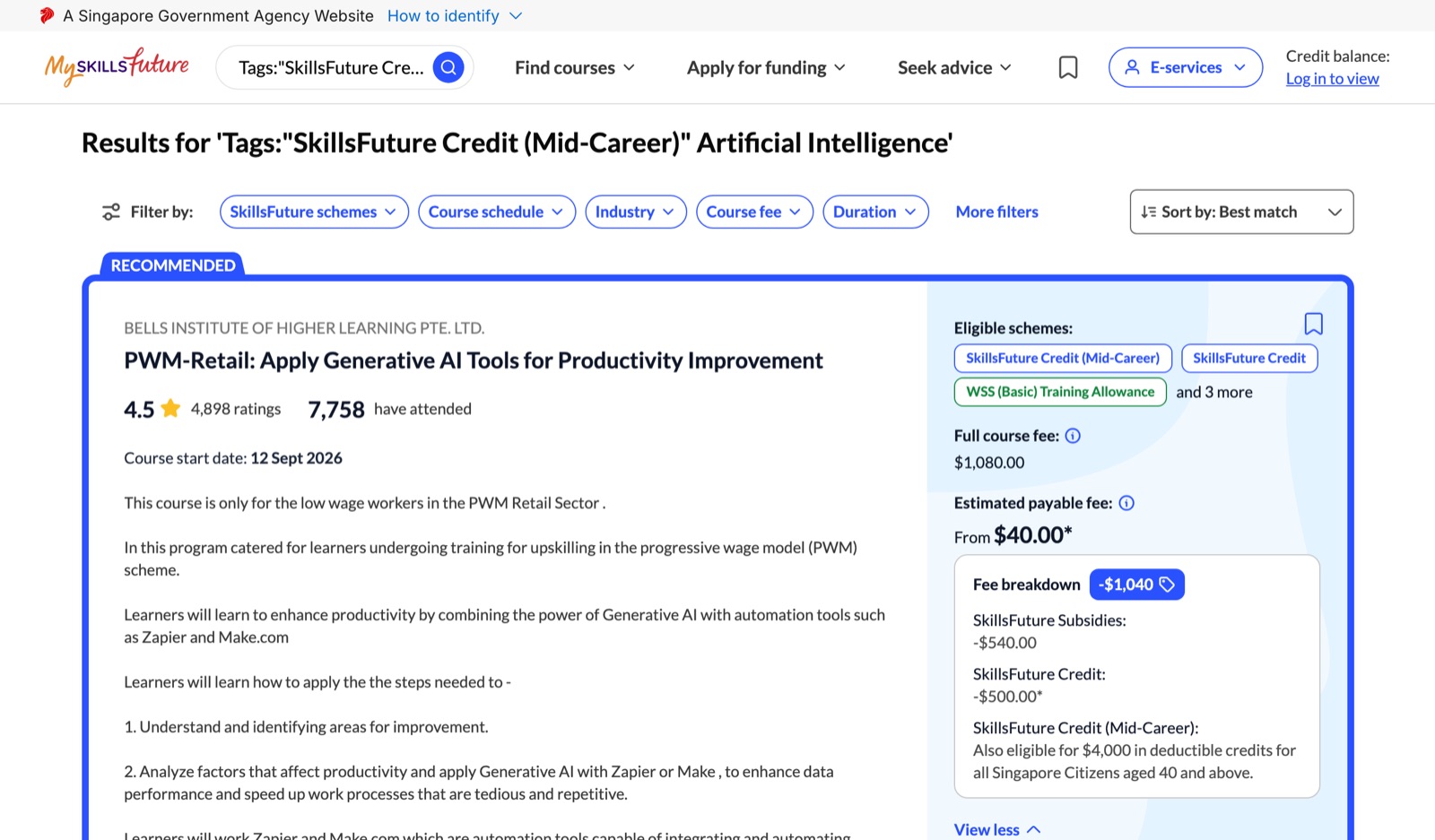
Task: Click the 'From $40.00*' payable fee
Action: coord(1013,535)
